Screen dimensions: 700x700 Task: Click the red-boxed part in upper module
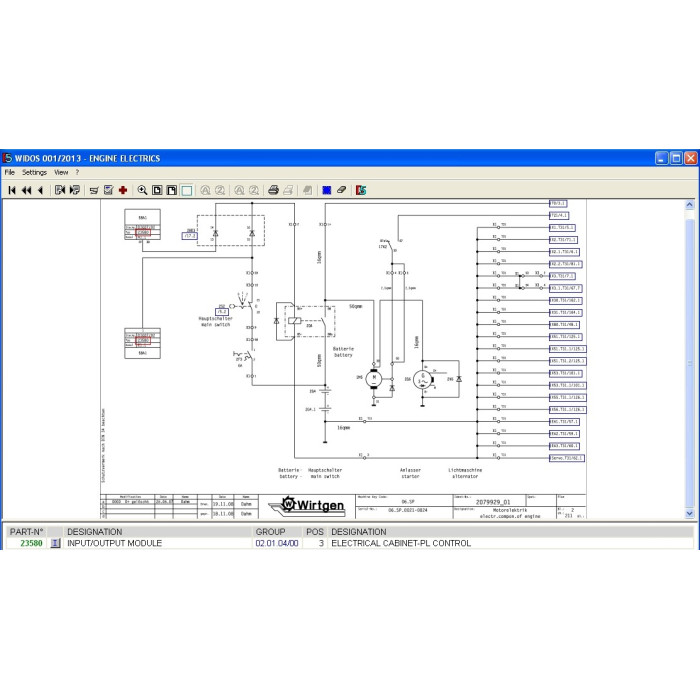143,233
